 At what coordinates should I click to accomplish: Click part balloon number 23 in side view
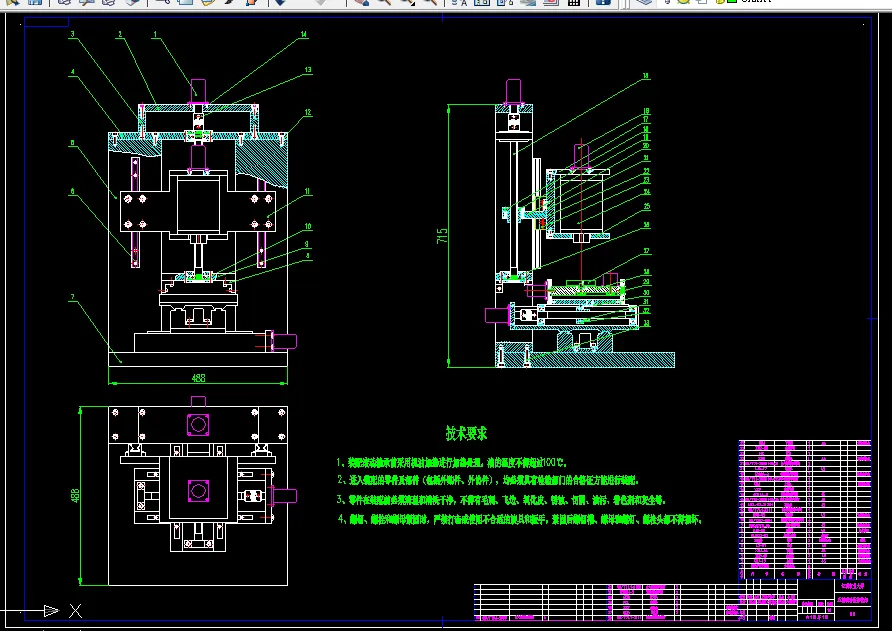(x=647, y=180)
